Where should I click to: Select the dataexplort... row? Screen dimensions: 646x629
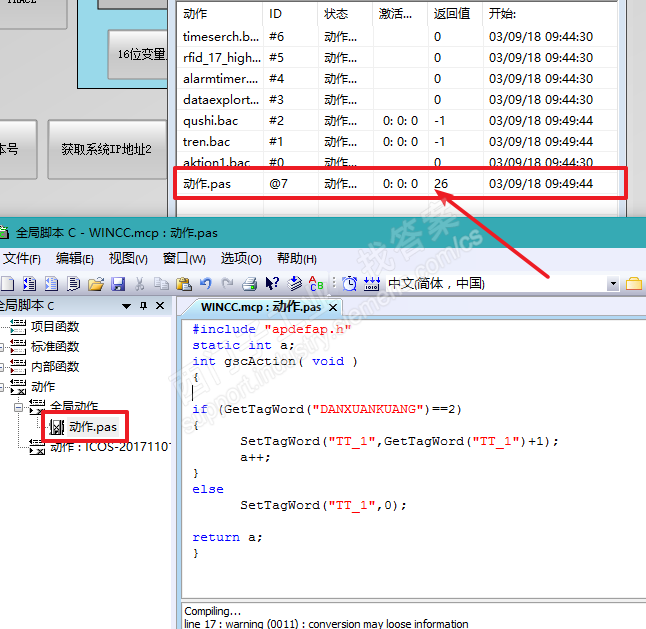(397, 100)
